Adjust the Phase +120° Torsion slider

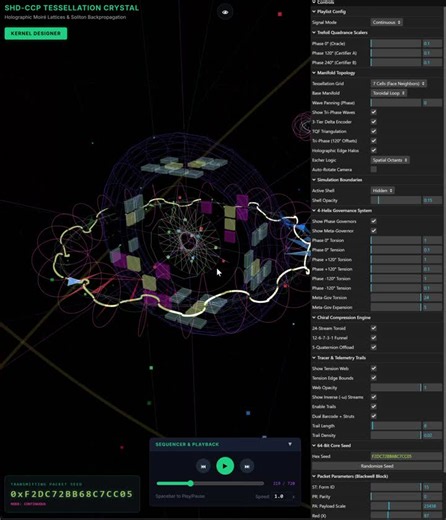tap(396, 259)
